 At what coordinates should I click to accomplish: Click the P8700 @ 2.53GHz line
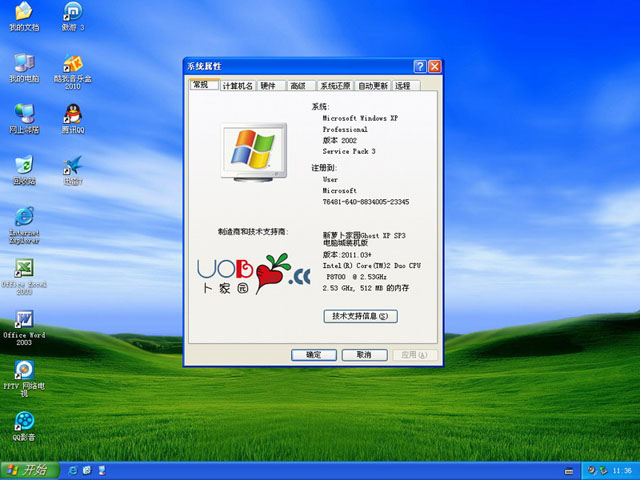[x=356, y=276]
